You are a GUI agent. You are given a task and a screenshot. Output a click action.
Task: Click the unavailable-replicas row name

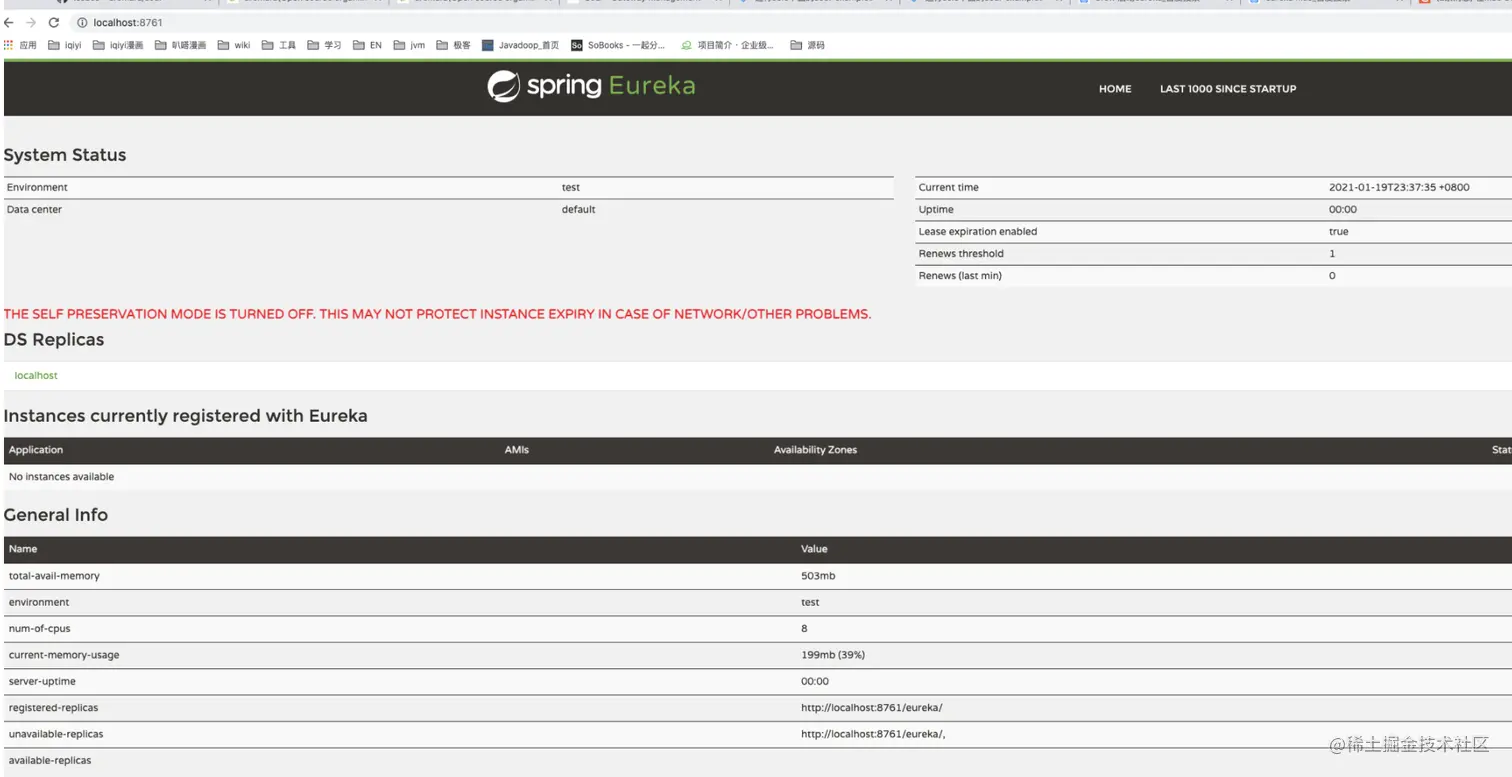(56, 734)
